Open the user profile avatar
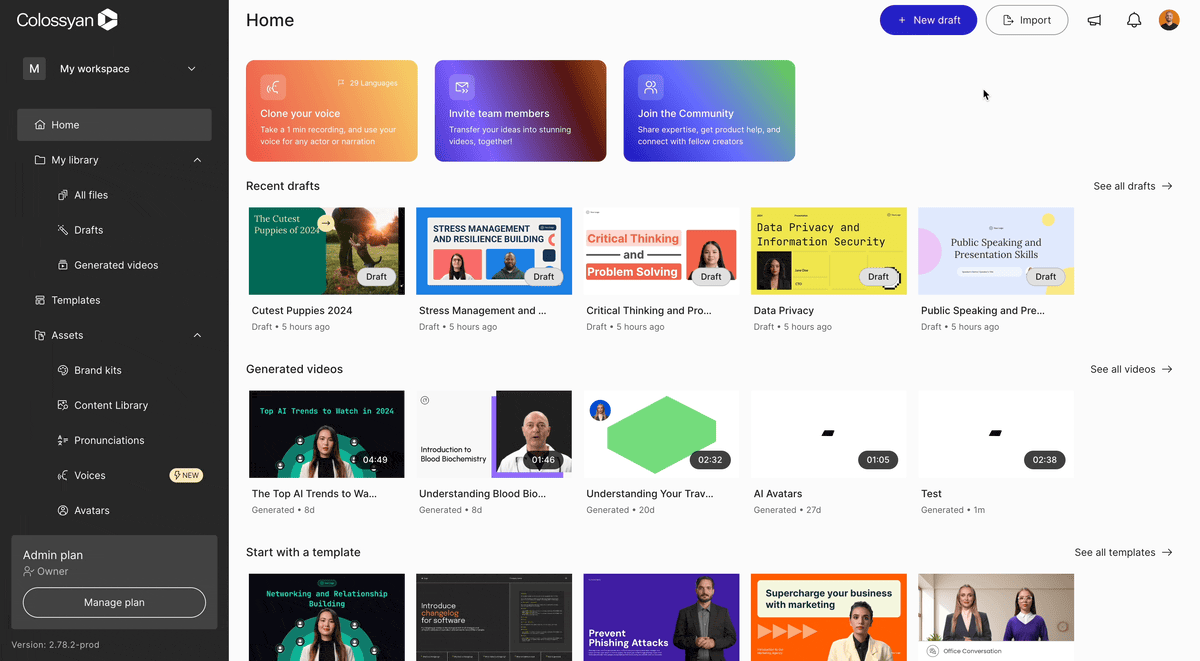 [1169, 20]
